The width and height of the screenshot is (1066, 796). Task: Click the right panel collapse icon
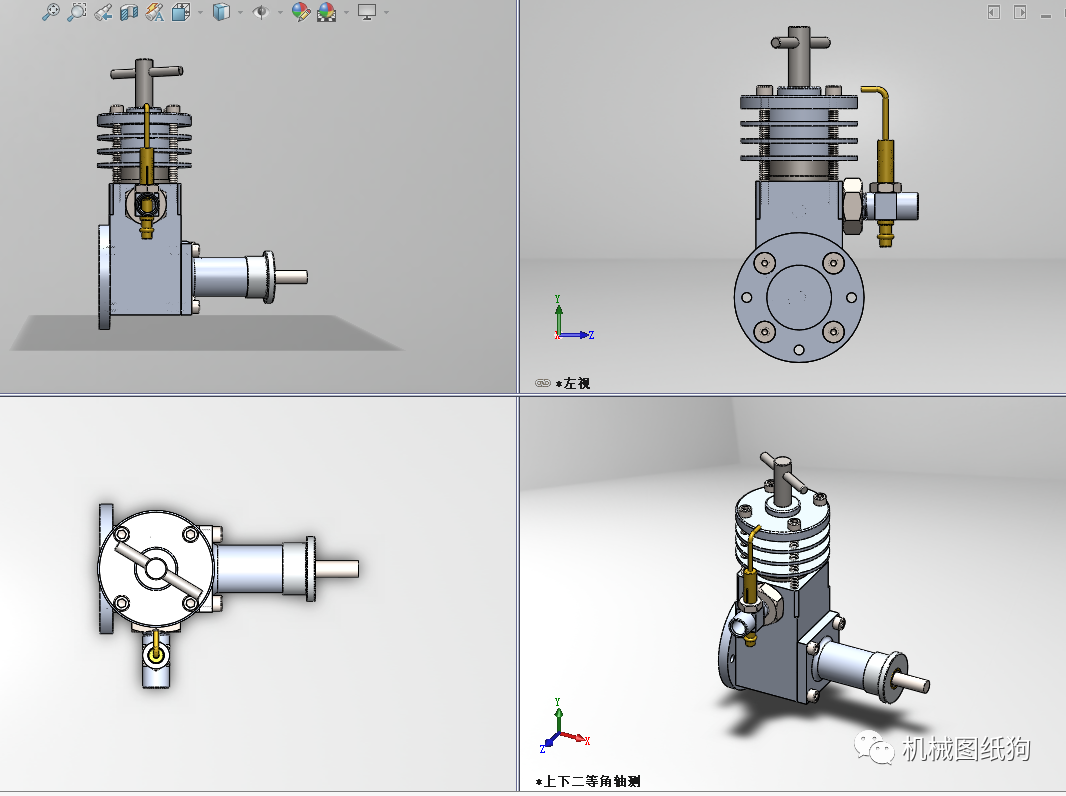coord(1020,12)
